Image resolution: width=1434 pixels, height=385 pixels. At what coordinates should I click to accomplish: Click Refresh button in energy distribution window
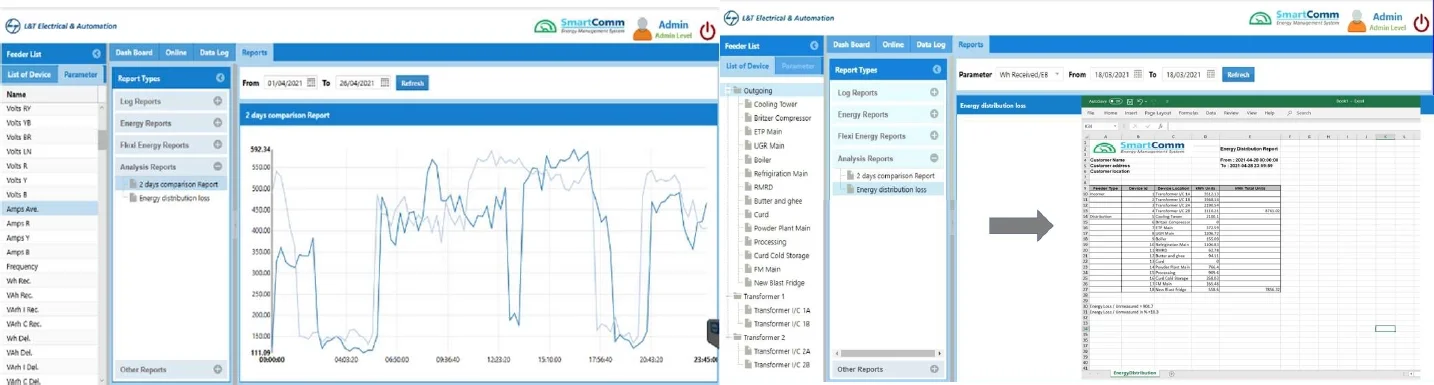click(1237, 74)
